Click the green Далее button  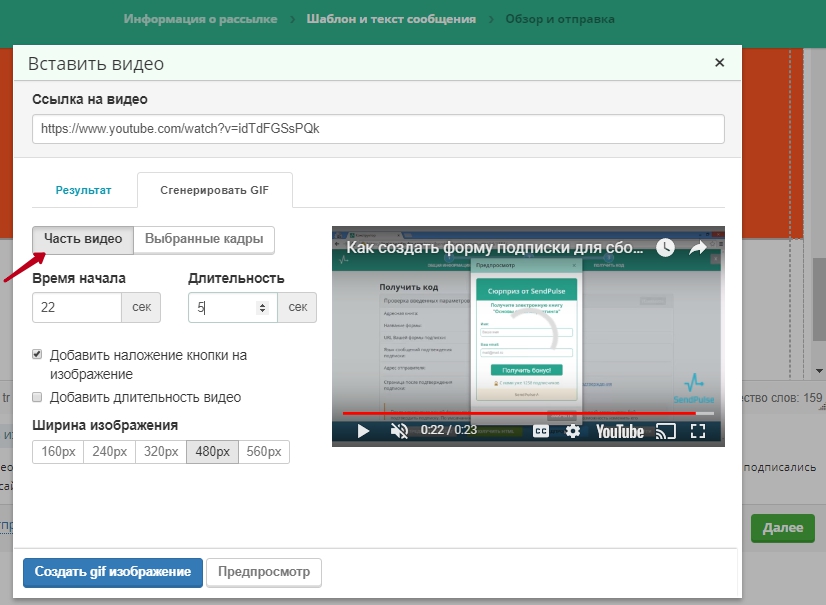[x=783, y=528]
